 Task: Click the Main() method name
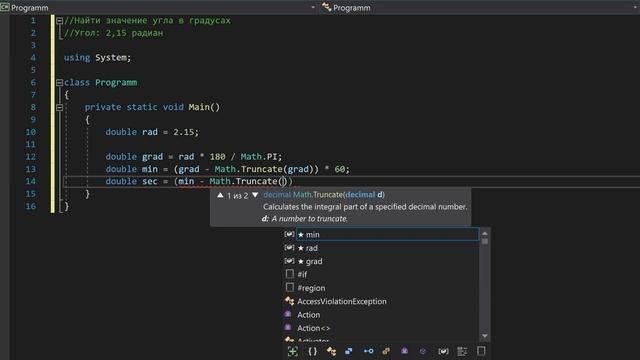click(204, 107)
